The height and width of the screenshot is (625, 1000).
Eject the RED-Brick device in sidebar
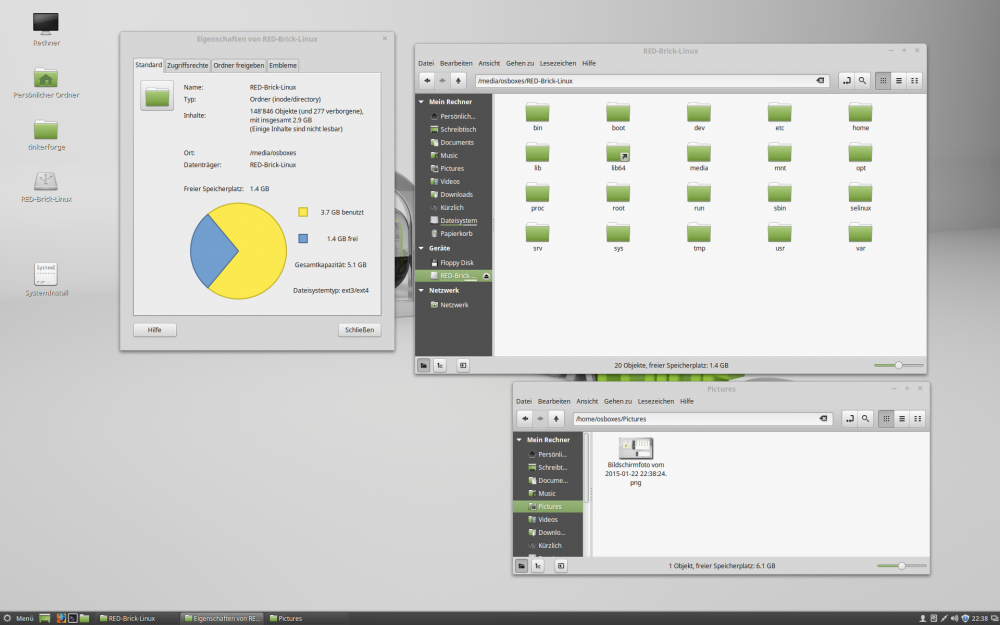point(486,275)
